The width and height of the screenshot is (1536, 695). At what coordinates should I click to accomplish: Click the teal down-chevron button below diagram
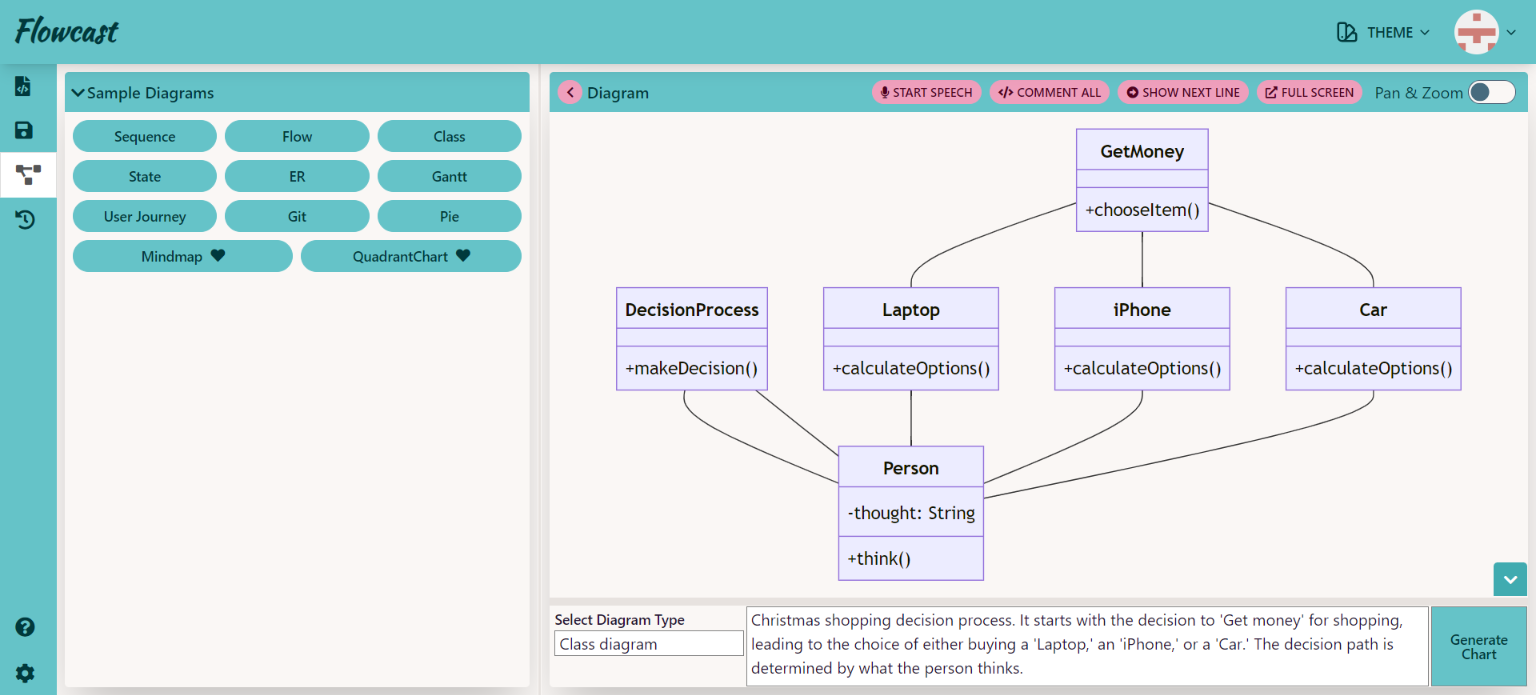pyautogui.click(x=1509, y=579)
